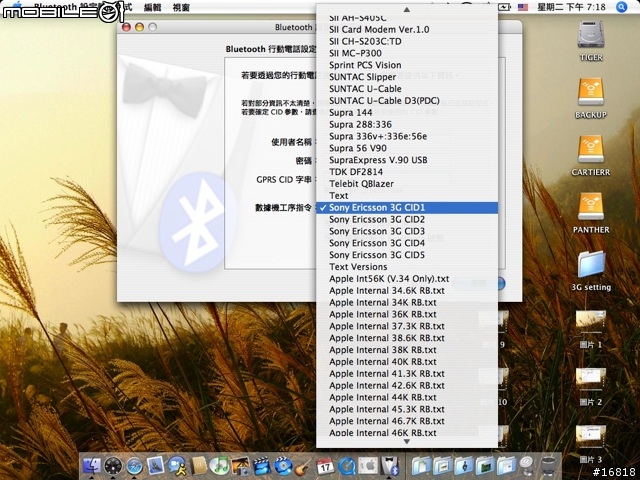Click the battery status menu bar icon
Image resolution: width=640 pixels, height=480 pixels.
pyautogui.click(x=504, y=7)
